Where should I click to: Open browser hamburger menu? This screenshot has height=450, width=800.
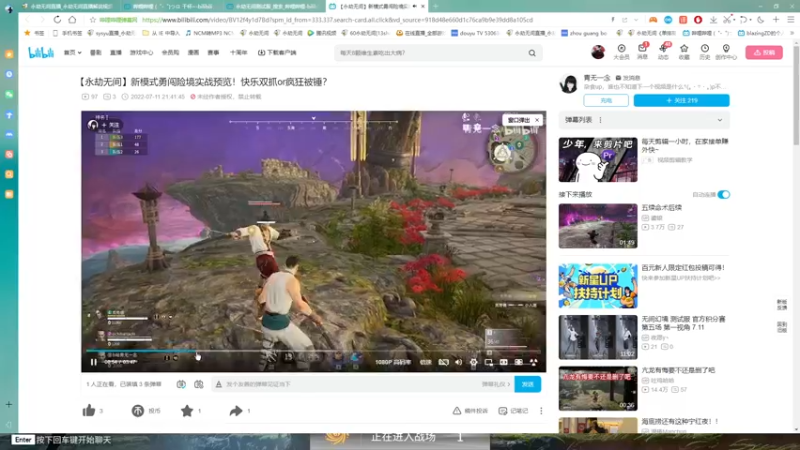pyautogui.click(x=791, y=20)
